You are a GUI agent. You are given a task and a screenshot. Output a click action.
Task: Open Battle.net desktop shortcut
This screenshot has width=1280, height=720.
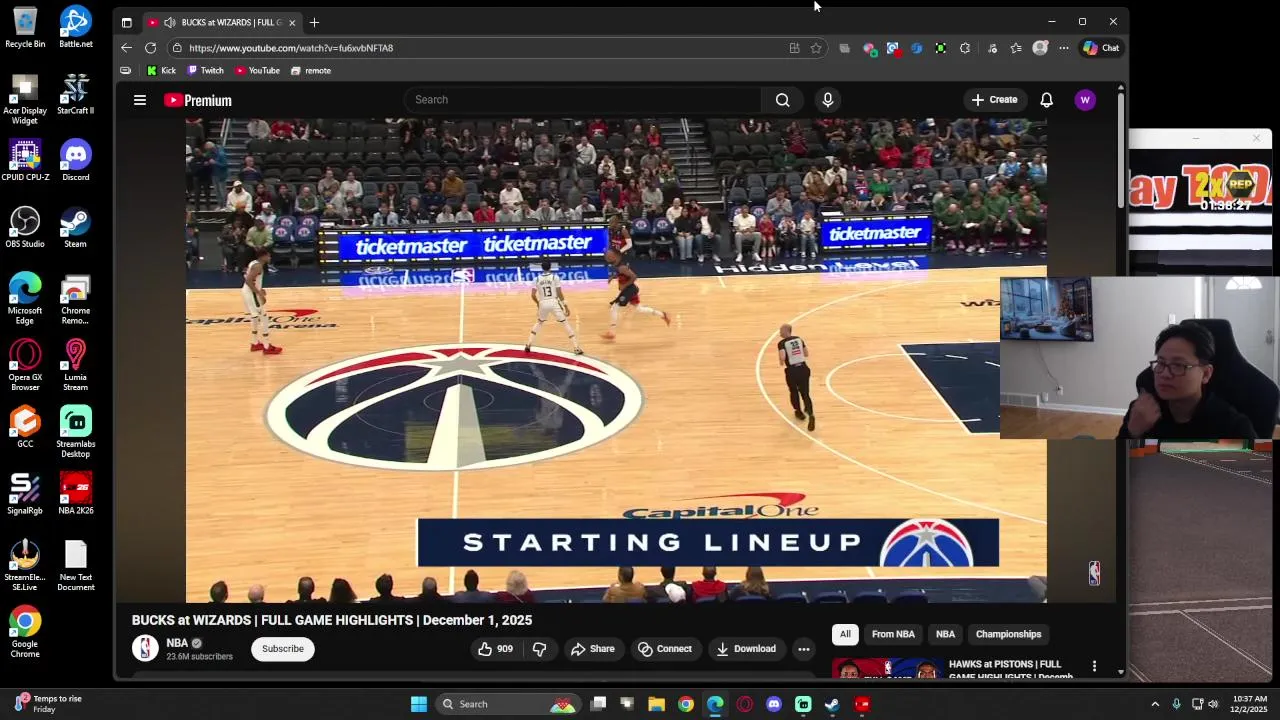75,27
